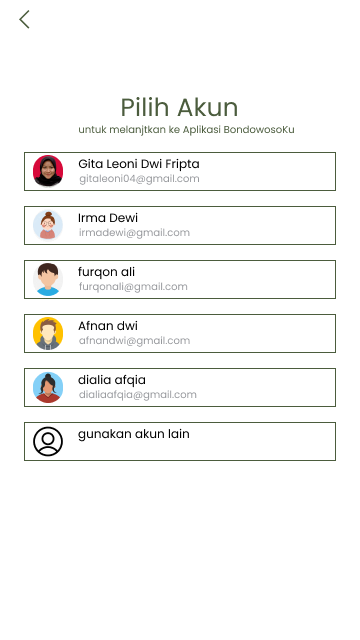Screen dimensions: 360x640
Task: Choose the dialia afqia account
Action: click(x=180, y=387)
